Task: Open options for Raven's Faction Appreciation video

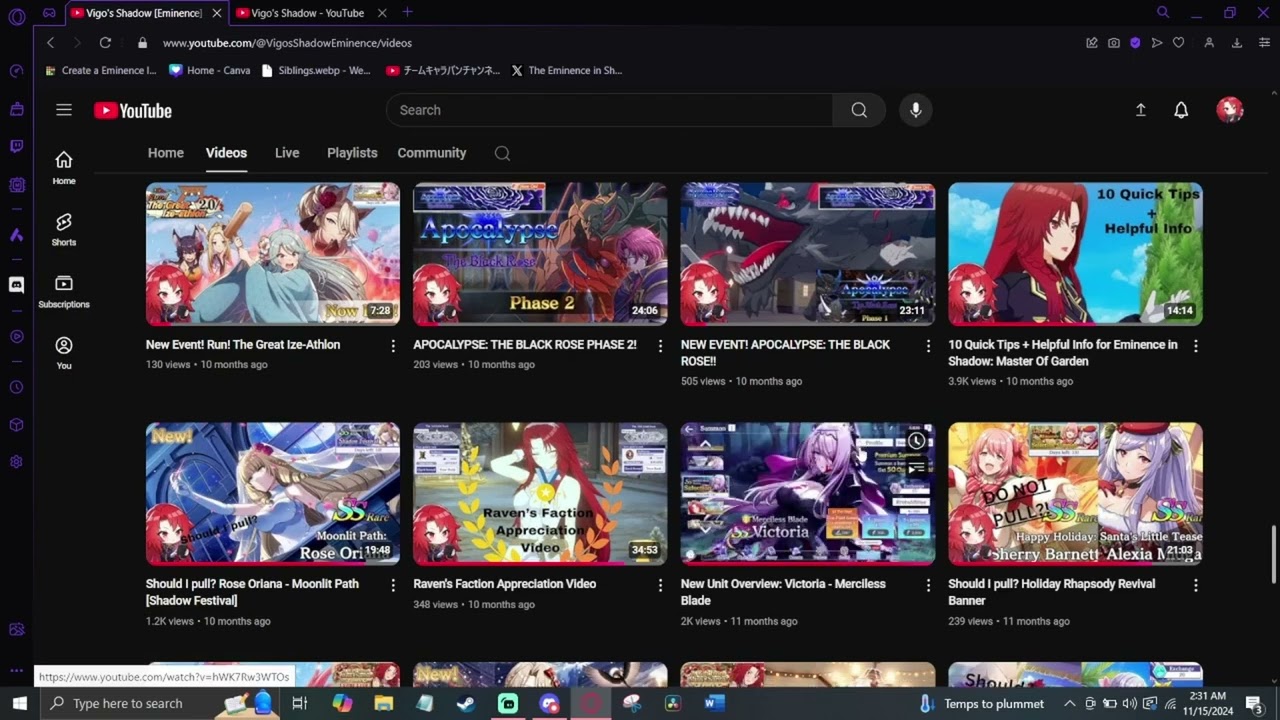Action: coord(660,585)
